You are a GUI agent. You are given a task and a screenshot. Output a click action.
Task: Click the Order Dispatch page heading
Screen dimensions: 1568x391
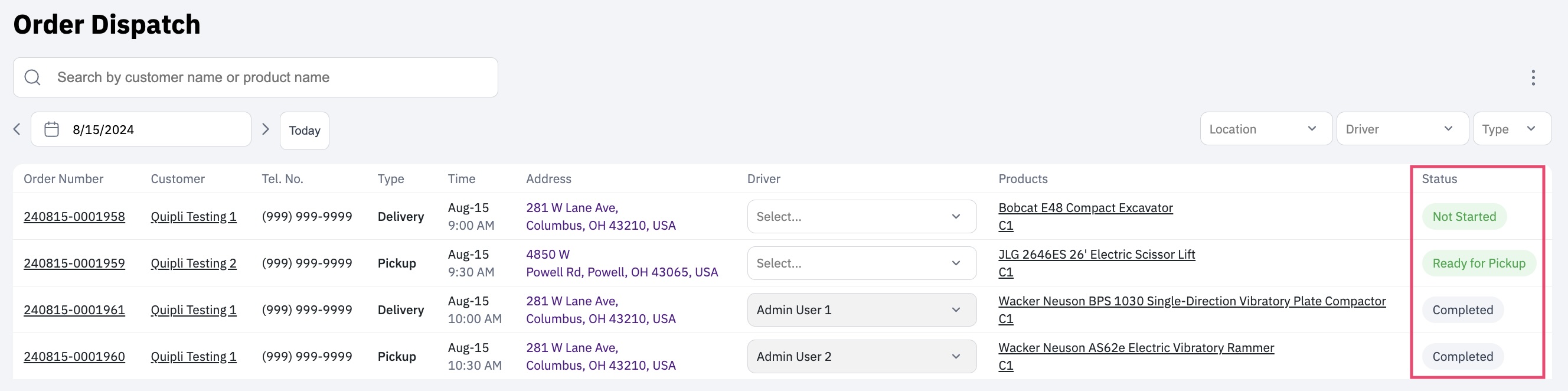[106, 24]
